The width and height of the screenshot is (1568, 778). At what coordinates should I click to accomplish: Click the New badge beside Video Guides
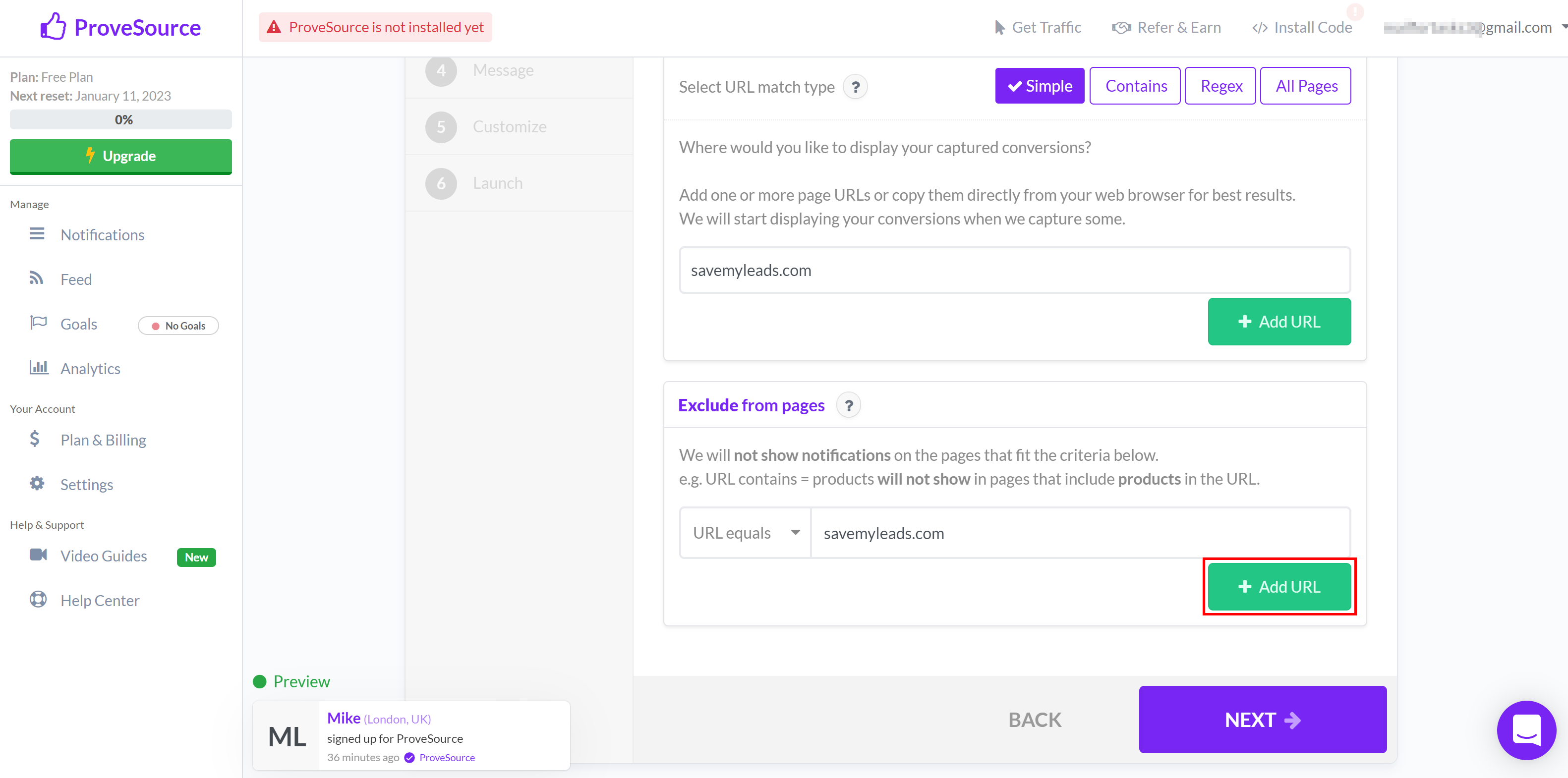196,557
